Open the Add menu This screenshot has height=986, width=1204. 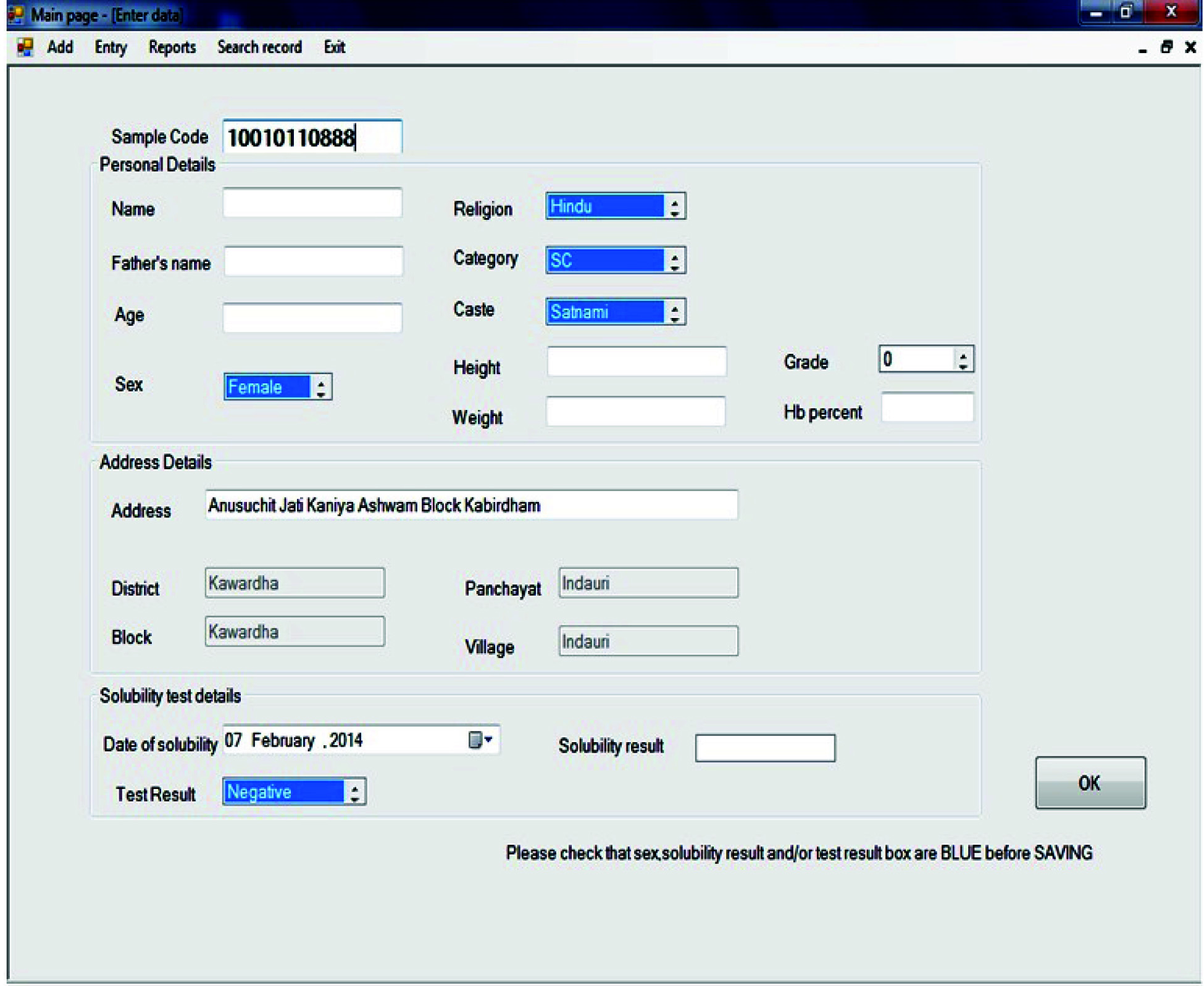(60, 48)
